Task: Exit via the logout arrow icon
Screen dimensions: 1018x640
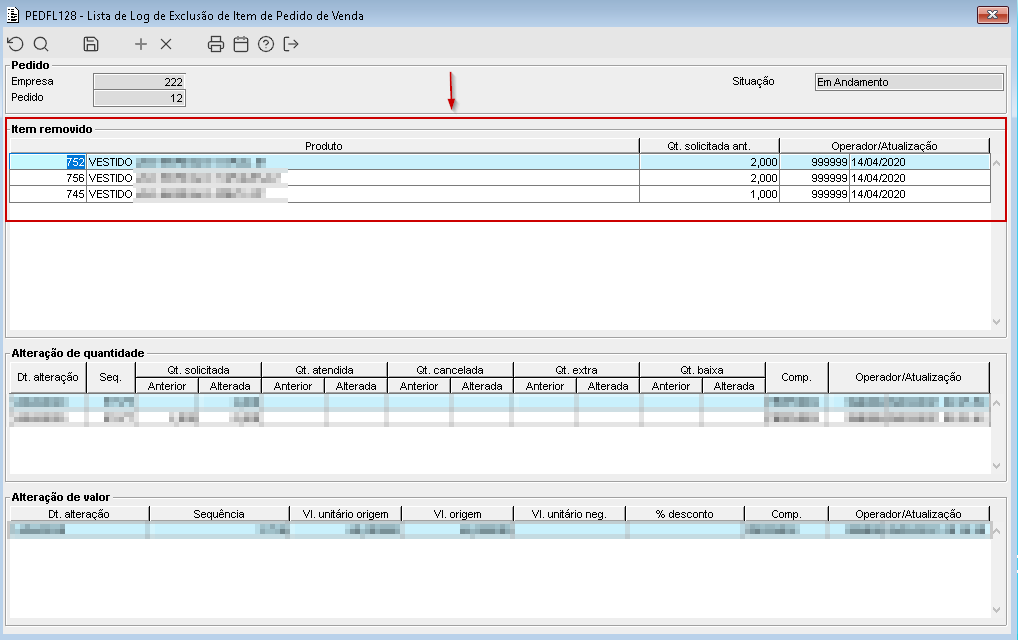Action: (291, 44)
